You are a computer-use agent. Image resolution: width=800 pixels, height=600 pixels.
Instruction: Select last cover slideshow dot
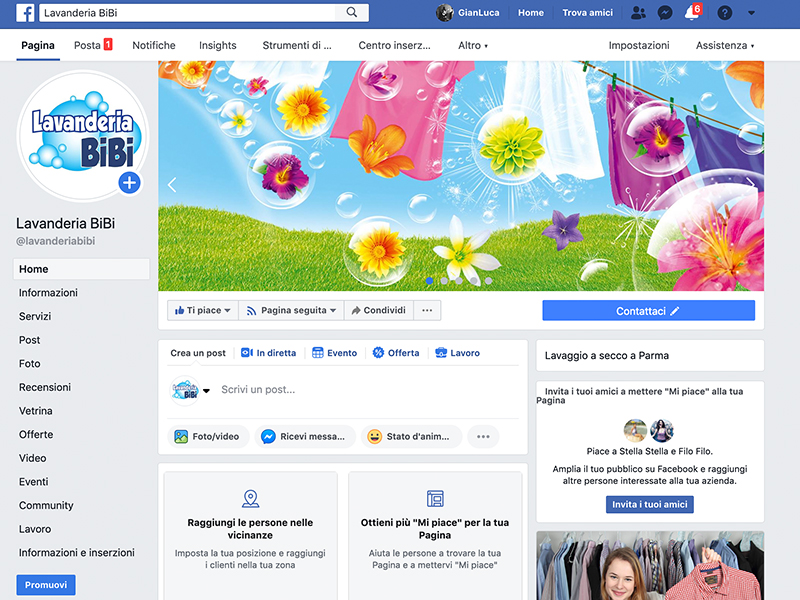pyautogui.click(x=489, y=281)
